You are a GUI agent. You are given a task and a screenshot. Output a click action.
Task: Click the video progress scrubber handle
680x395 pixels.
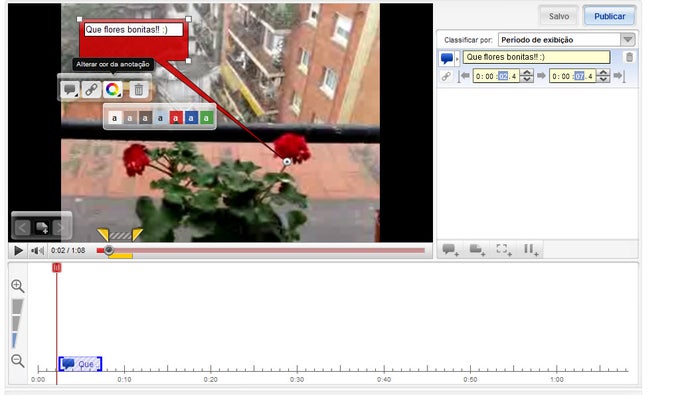(x=109, y=250)
